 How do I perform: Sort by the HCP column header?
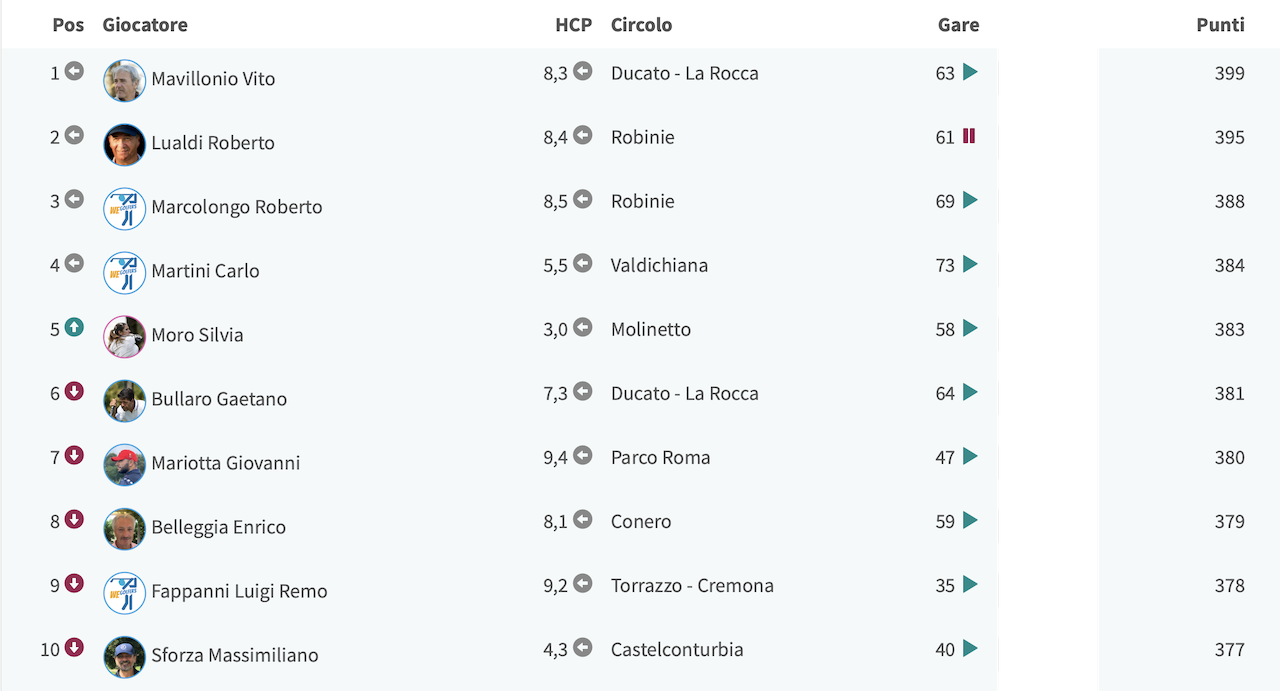point(574,25)
